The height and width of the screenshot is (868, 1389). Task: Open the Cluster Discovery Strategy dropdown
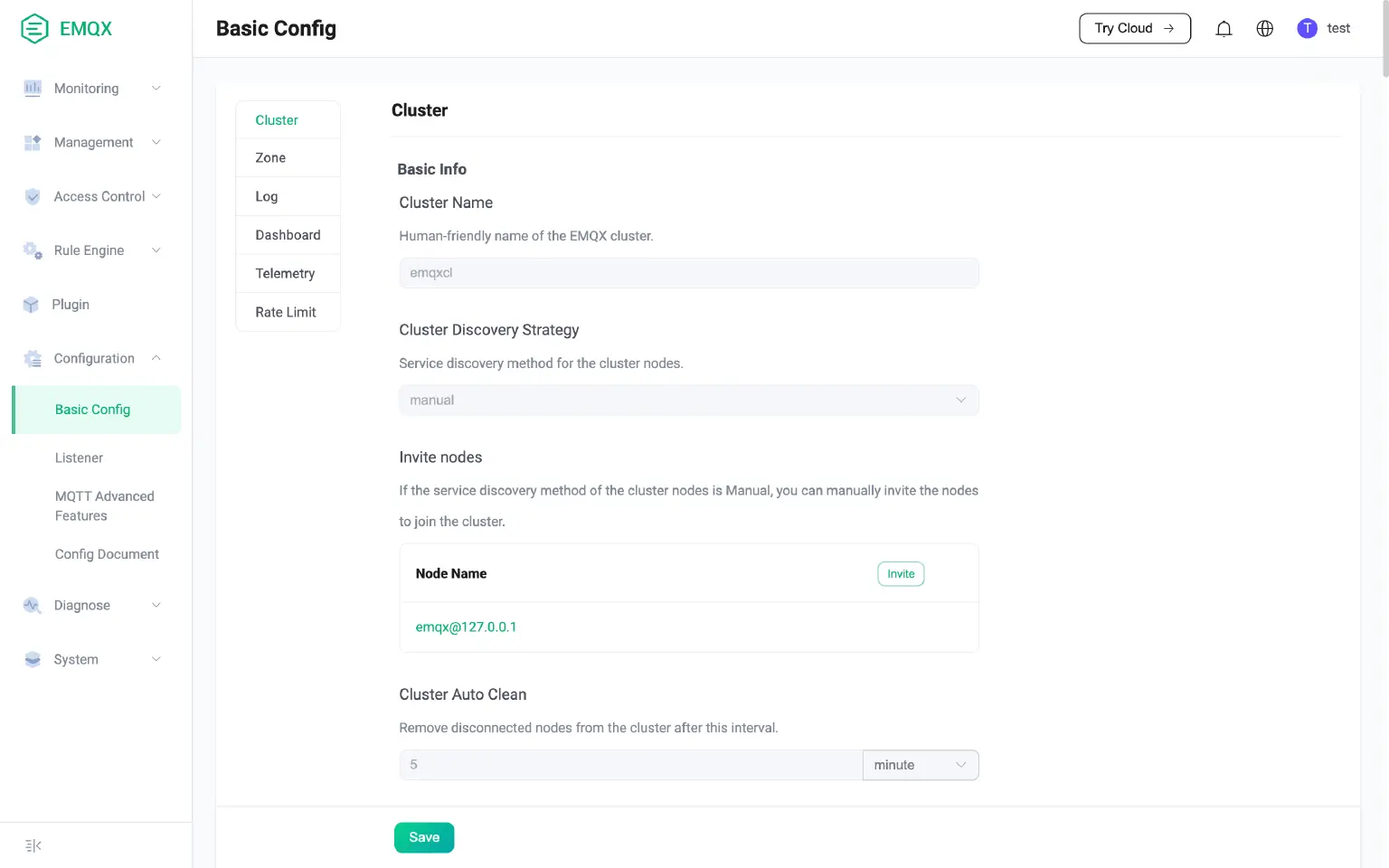click(x=688, y=401)
